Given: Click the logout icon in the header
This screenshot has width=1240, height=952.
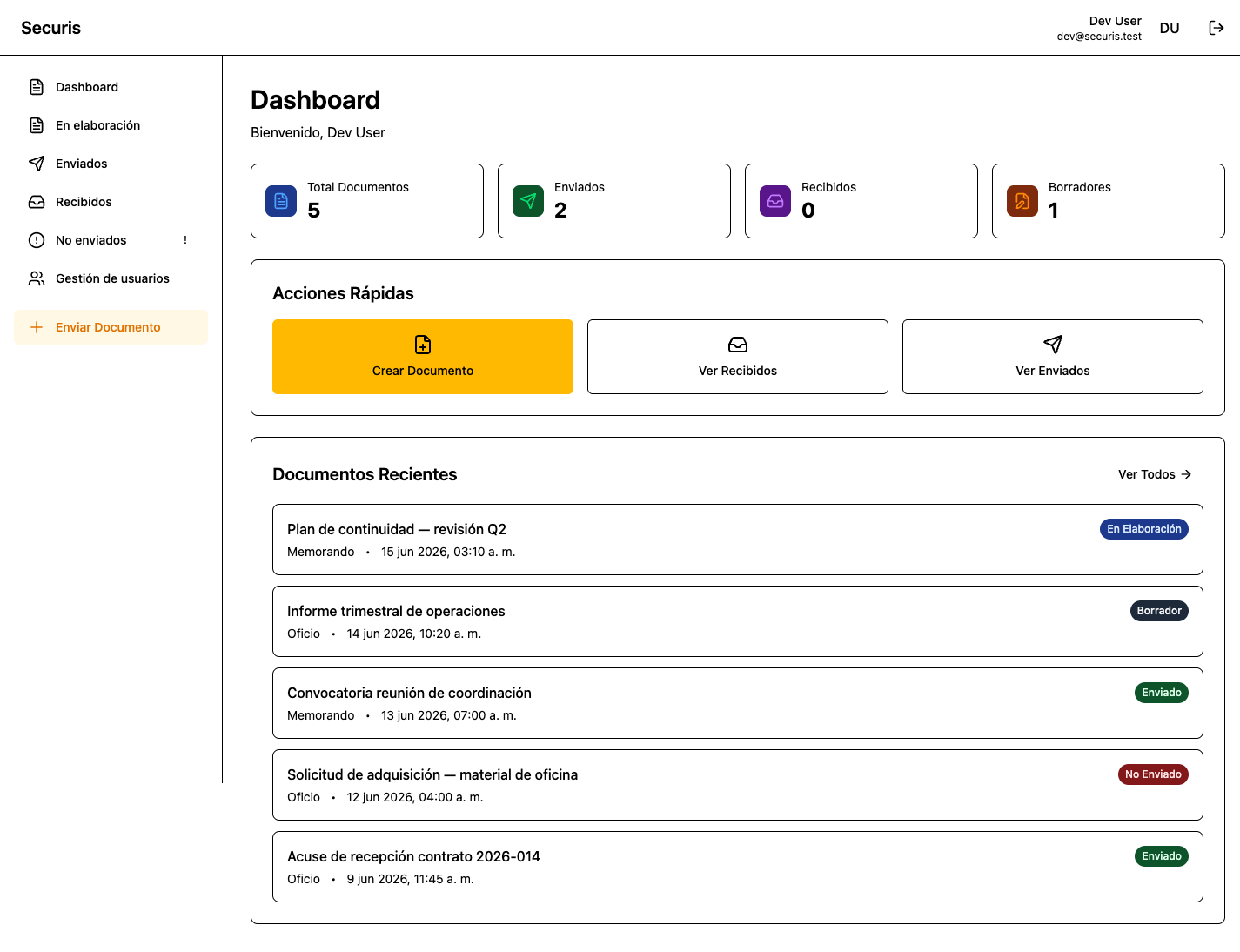Looking at the screenshot, I should (x=1217, y=28).
